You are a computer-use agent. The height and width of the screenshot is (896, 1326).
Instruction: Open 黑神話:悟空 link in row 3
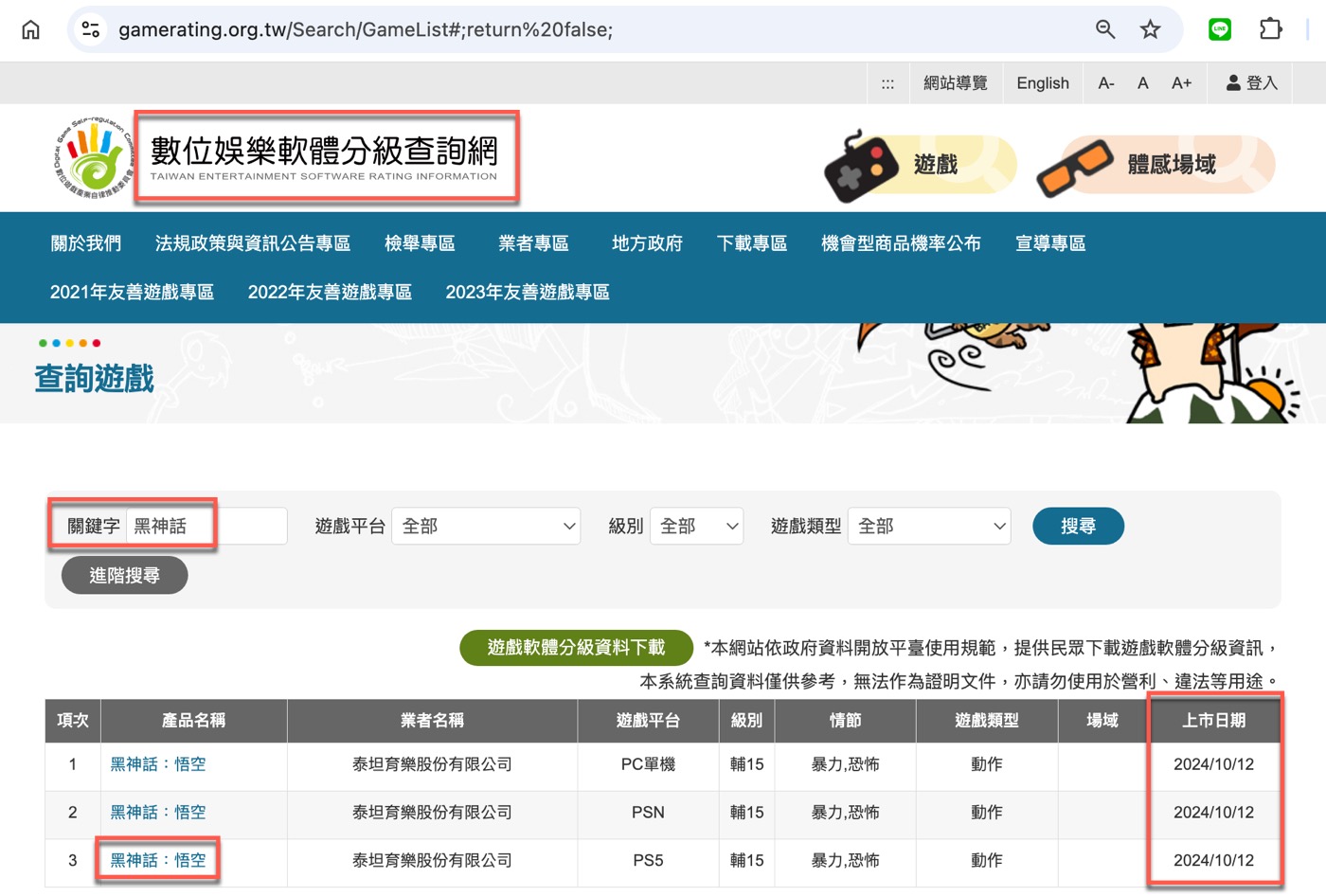[158, 860]
